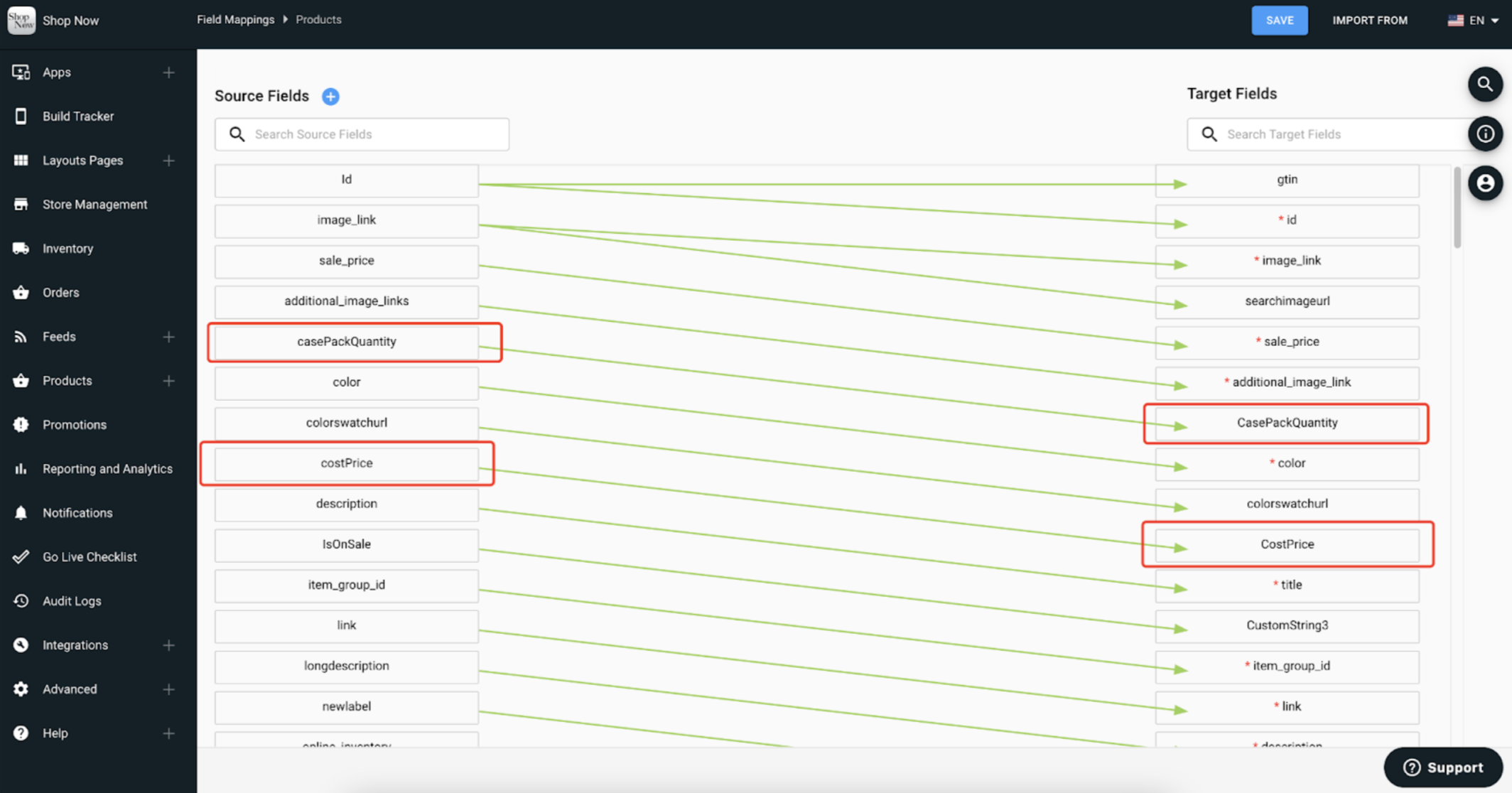Screen dimensions: 1512x793
Task: Click the Inventory truck icon
Action: (x=21, y=249)
